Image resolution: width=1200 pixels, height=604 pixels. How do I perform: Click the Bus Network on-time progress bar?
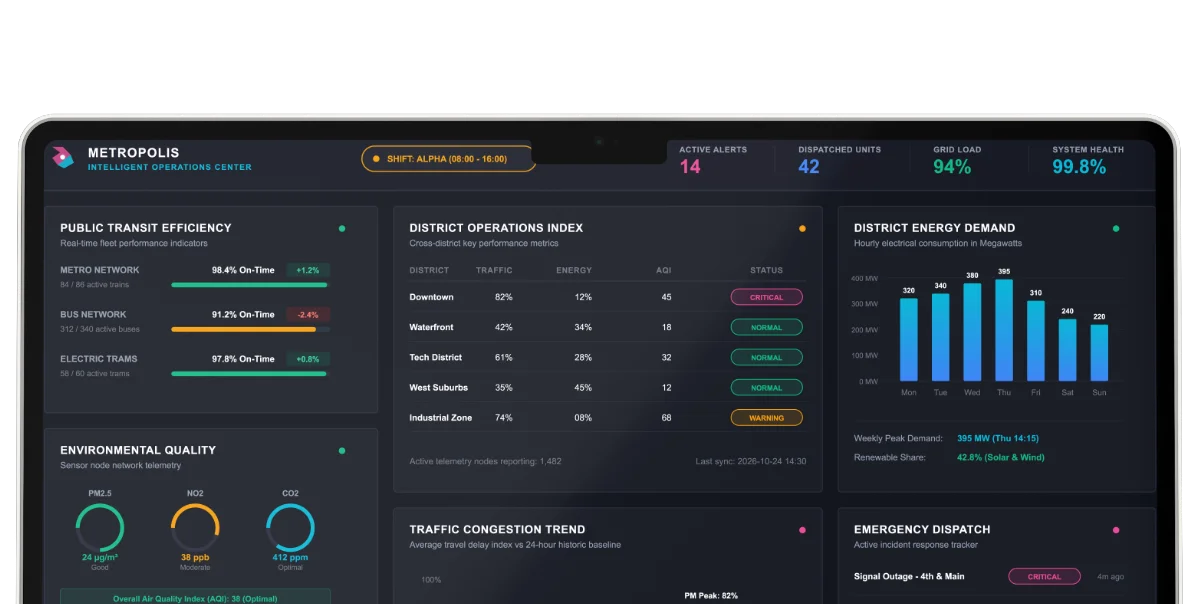[250, 329]
